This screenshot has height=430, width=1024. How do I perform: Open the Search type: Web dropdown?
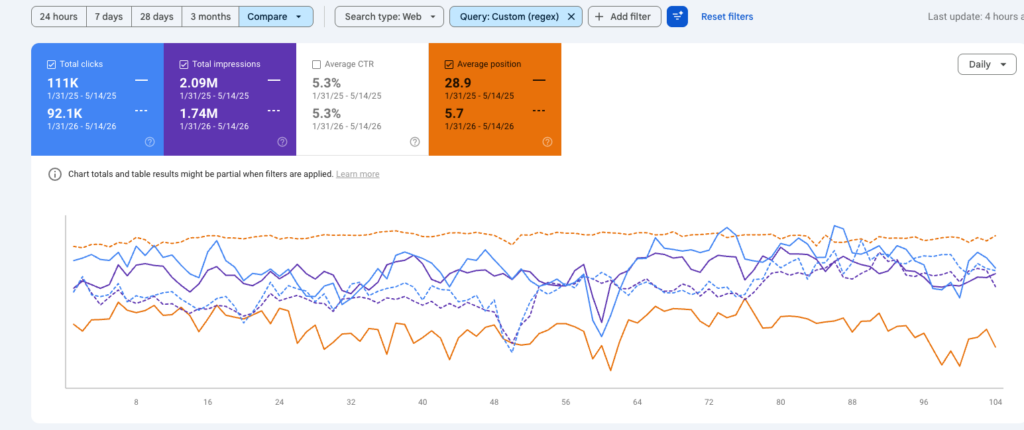click(389, 16)
